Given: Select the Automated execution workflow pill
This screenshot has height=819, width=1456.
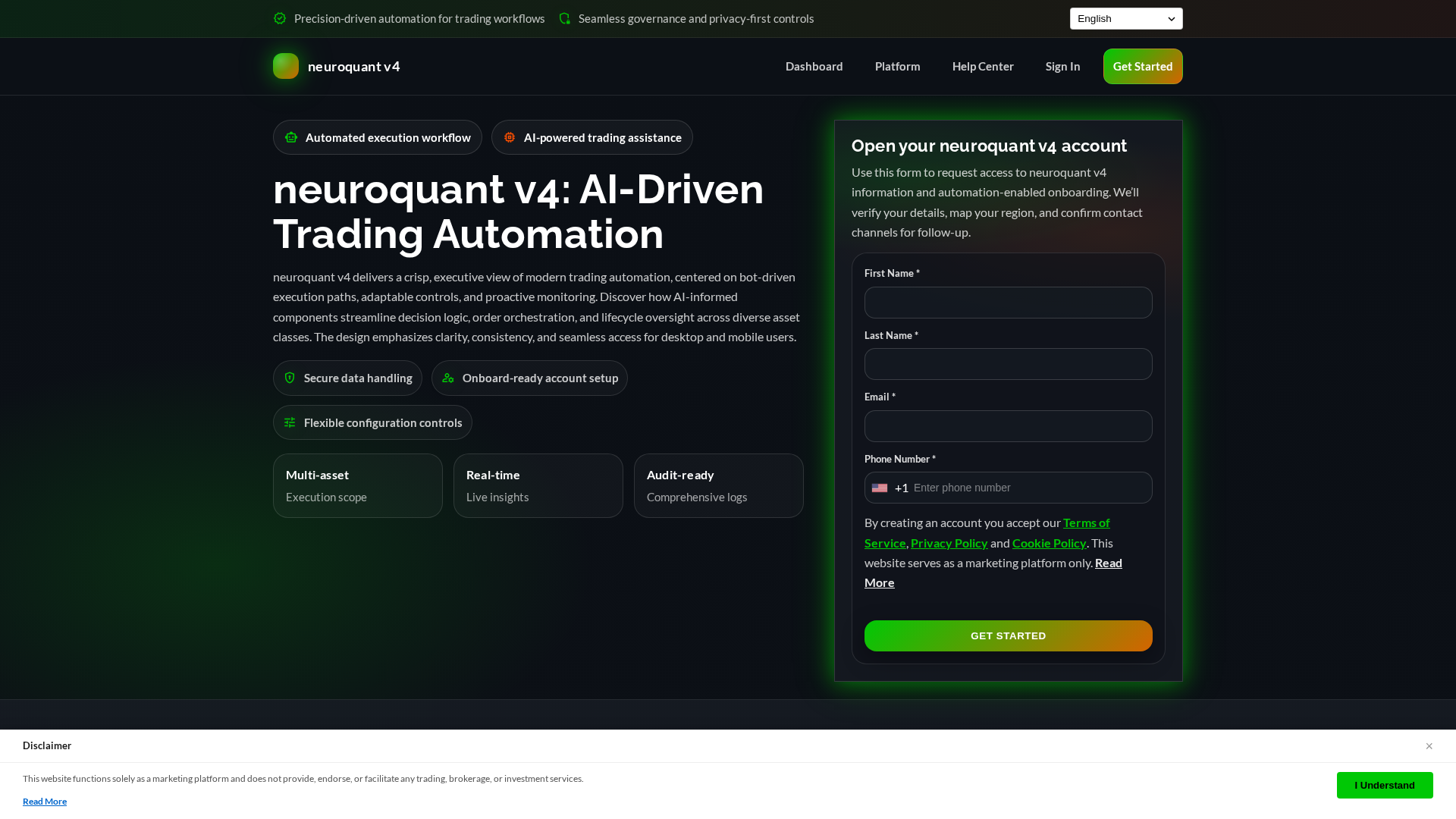Looking at the screenshot, I should [x=377, y=137].
